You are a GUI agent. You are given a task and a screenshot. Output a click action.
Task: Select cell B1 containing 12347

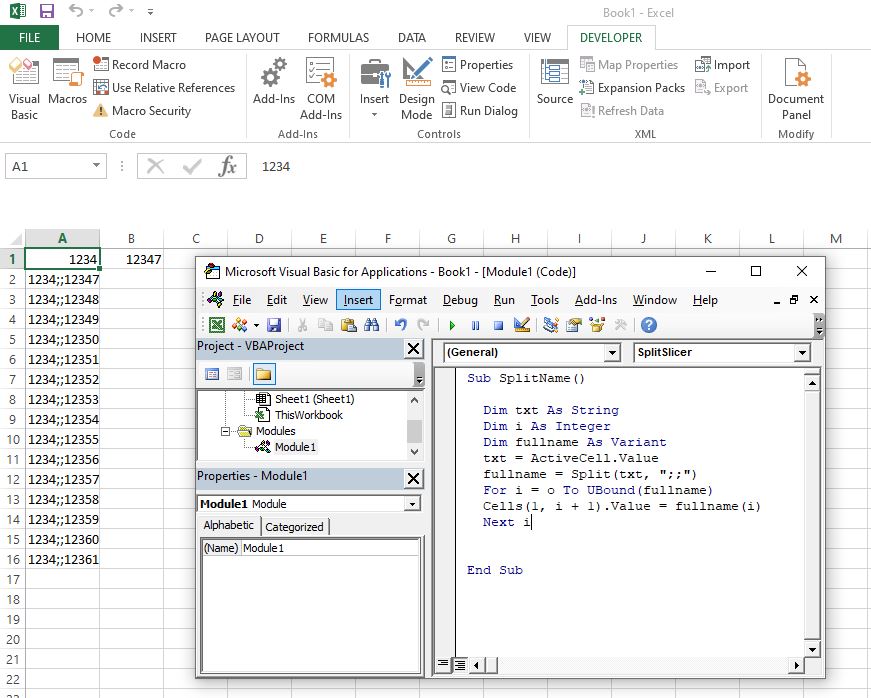pyautogui.click(x=132, y=259)
